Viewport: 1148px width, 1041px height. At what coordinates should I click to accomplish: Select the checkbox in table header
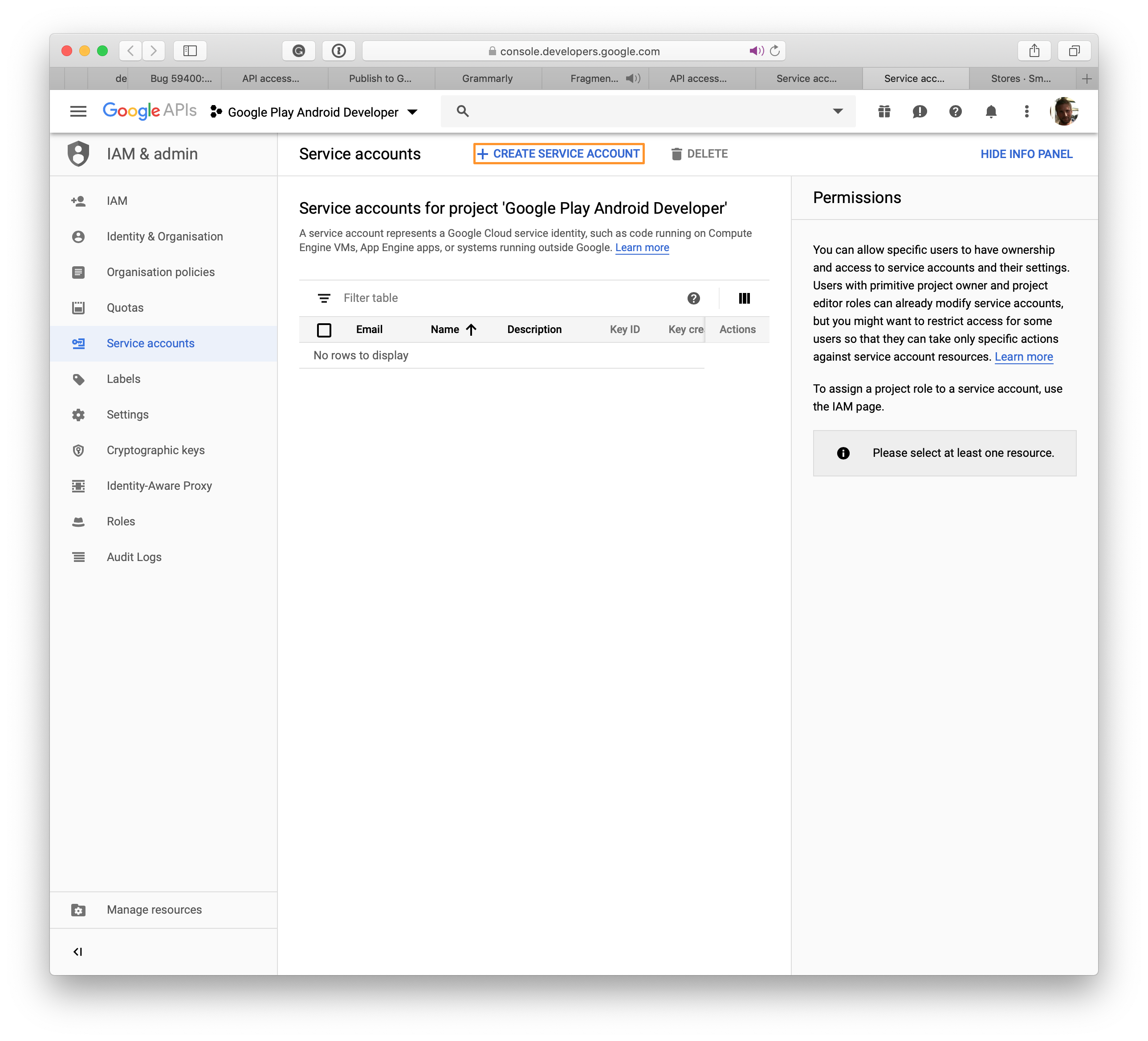(325, 330)
